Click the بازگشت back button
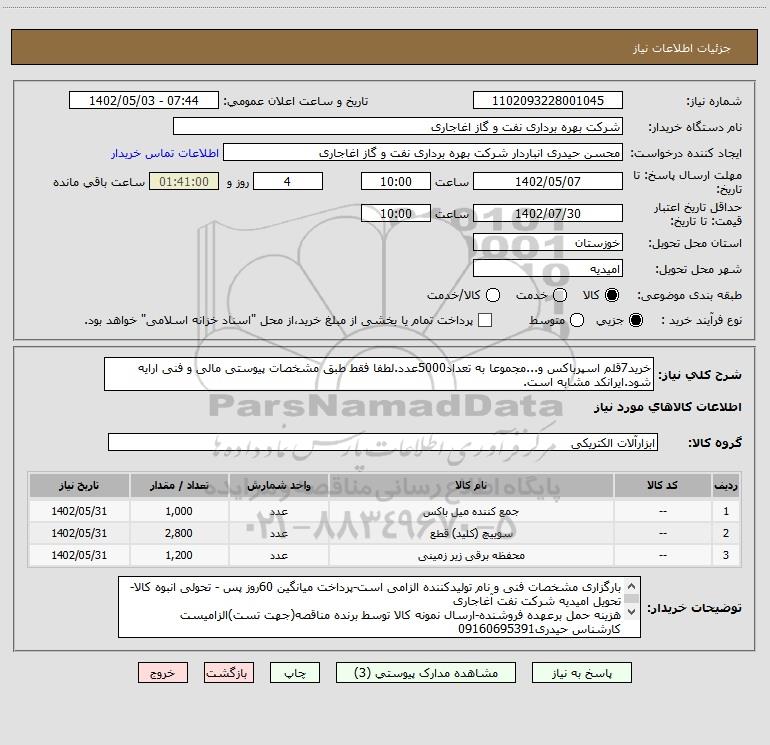 [229, 673]
